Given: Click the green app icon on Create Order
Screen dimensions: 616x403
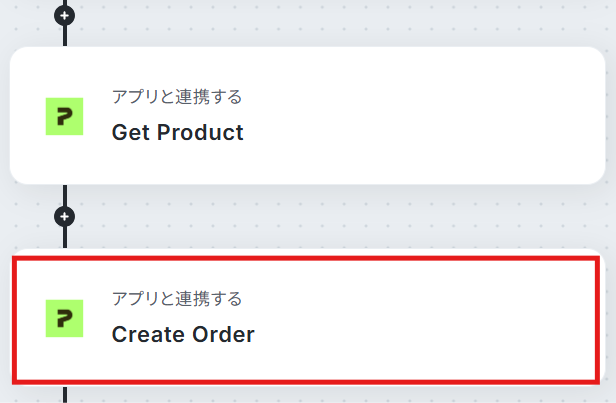Looking at the screenshot, I should coord(64,318).
